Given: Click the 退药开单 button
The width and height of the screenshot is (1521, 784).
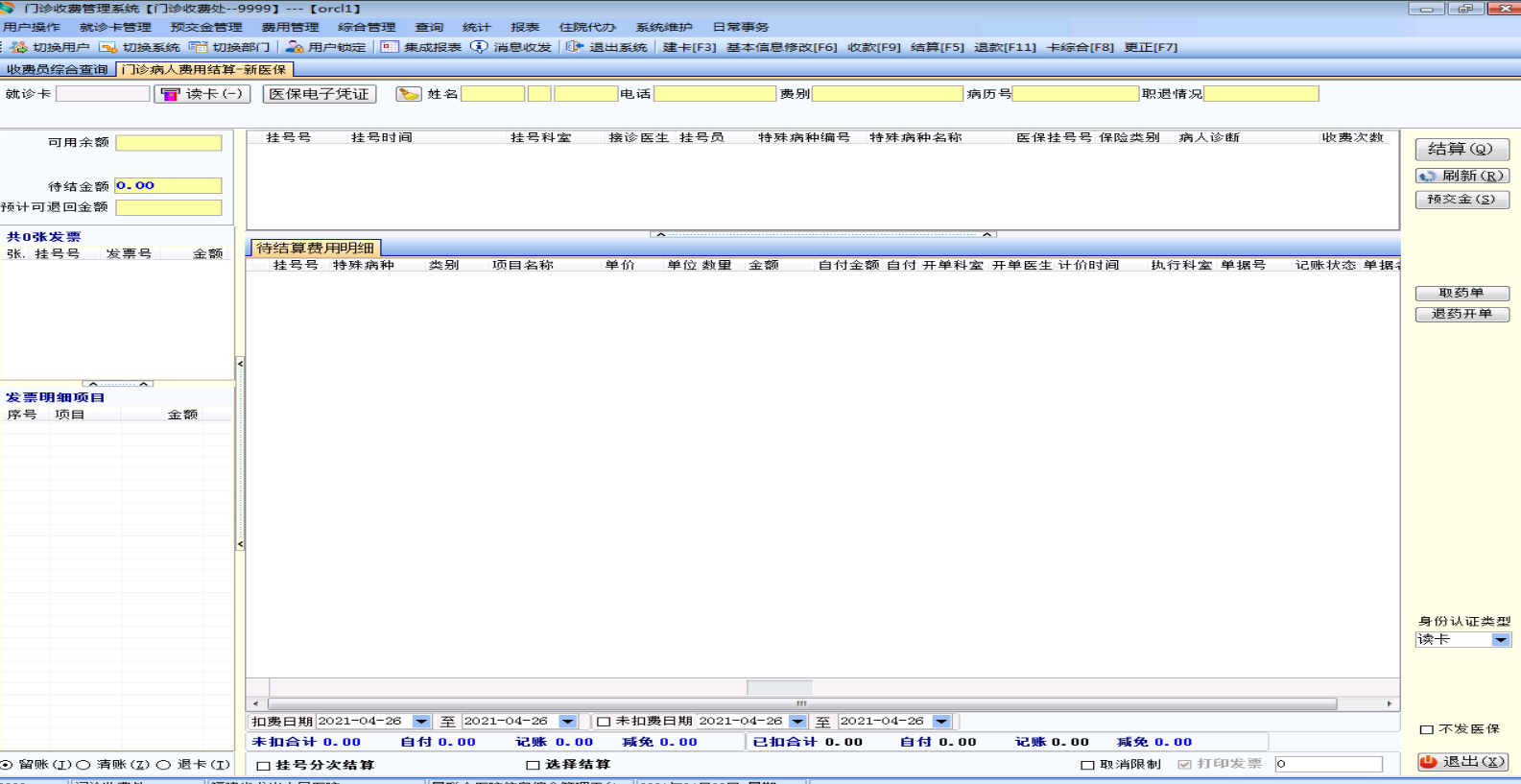Looking at the screenshot, I should click(x=1462, y=315).
